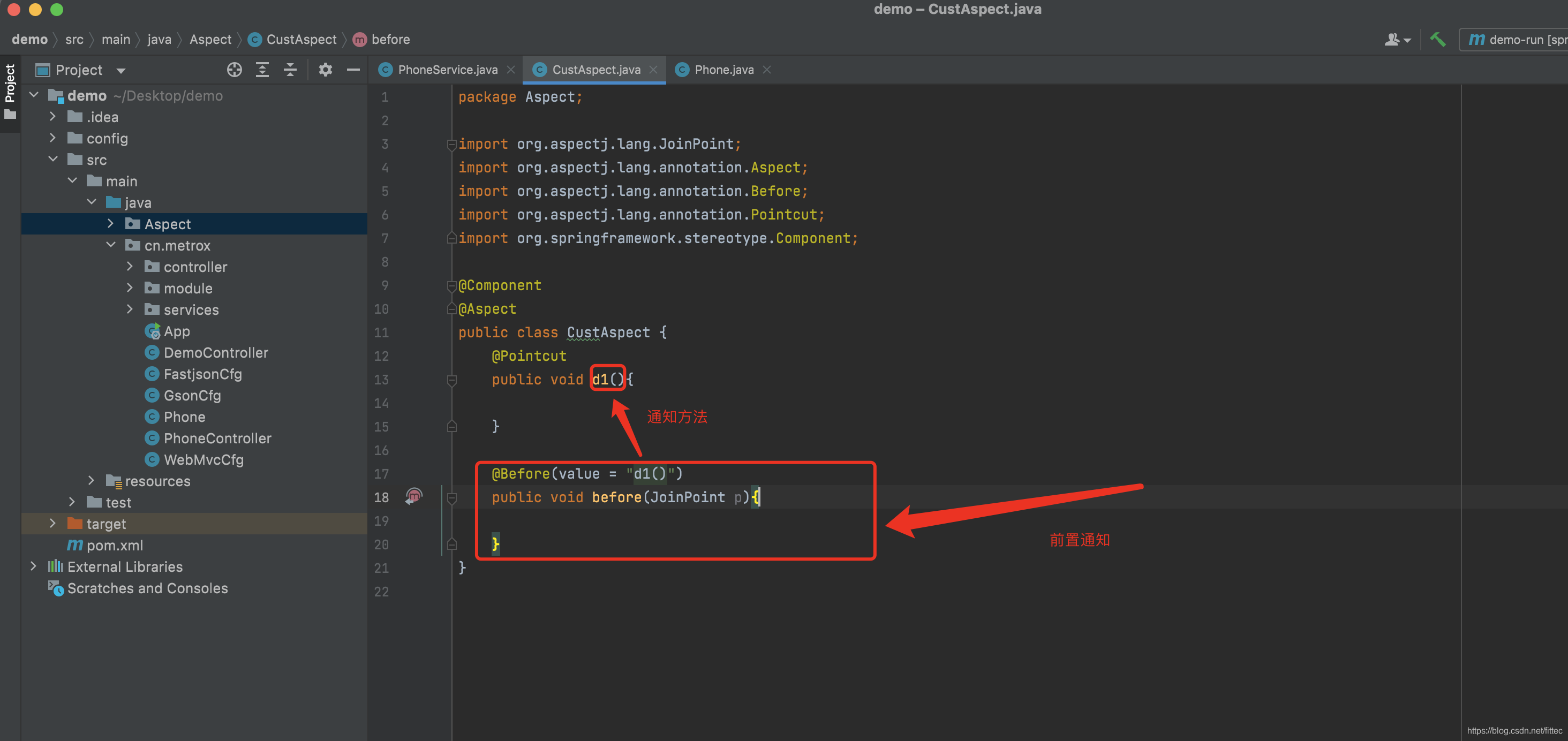Open Project panel settings gear
Viewport: 1568px width, 741px height.
tap(326, 70)
